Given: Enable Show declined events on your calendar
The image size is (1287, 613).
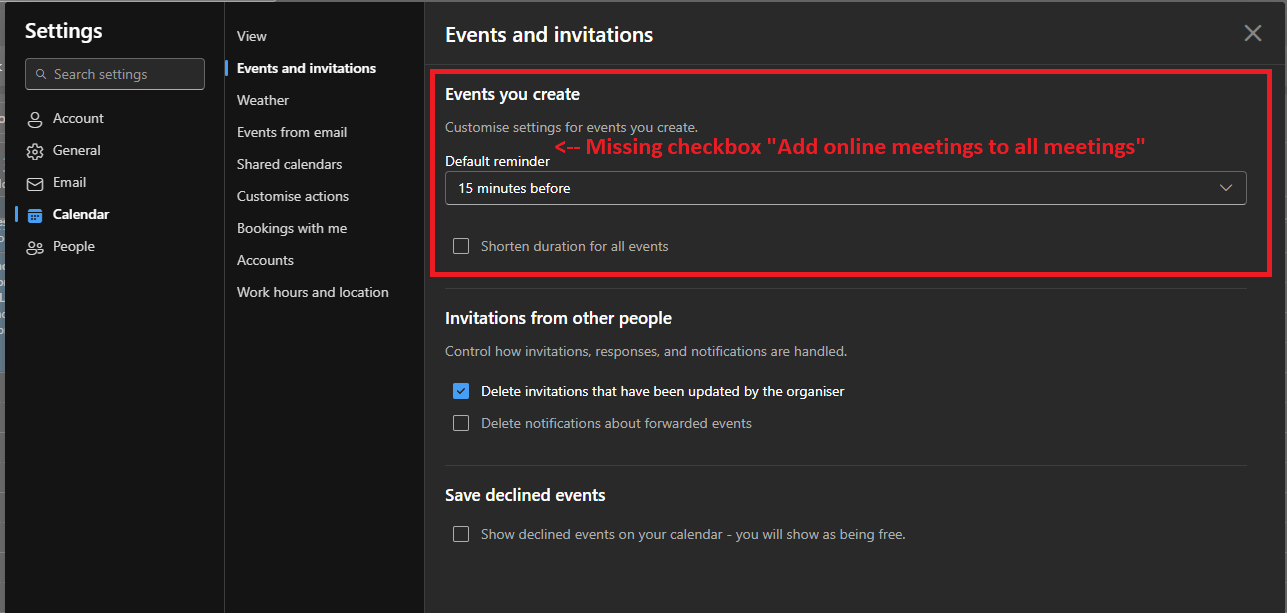Looking at the screenshot, I should click(461, 534).
